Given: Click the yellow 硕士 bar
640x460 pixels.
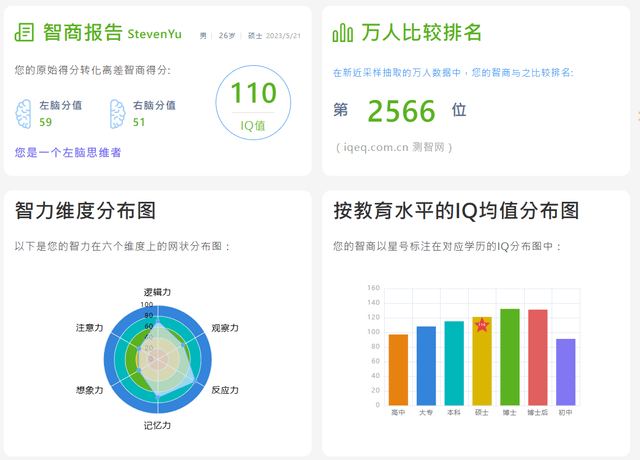Looking at the screenshot, I should click(x=482, y=361).
